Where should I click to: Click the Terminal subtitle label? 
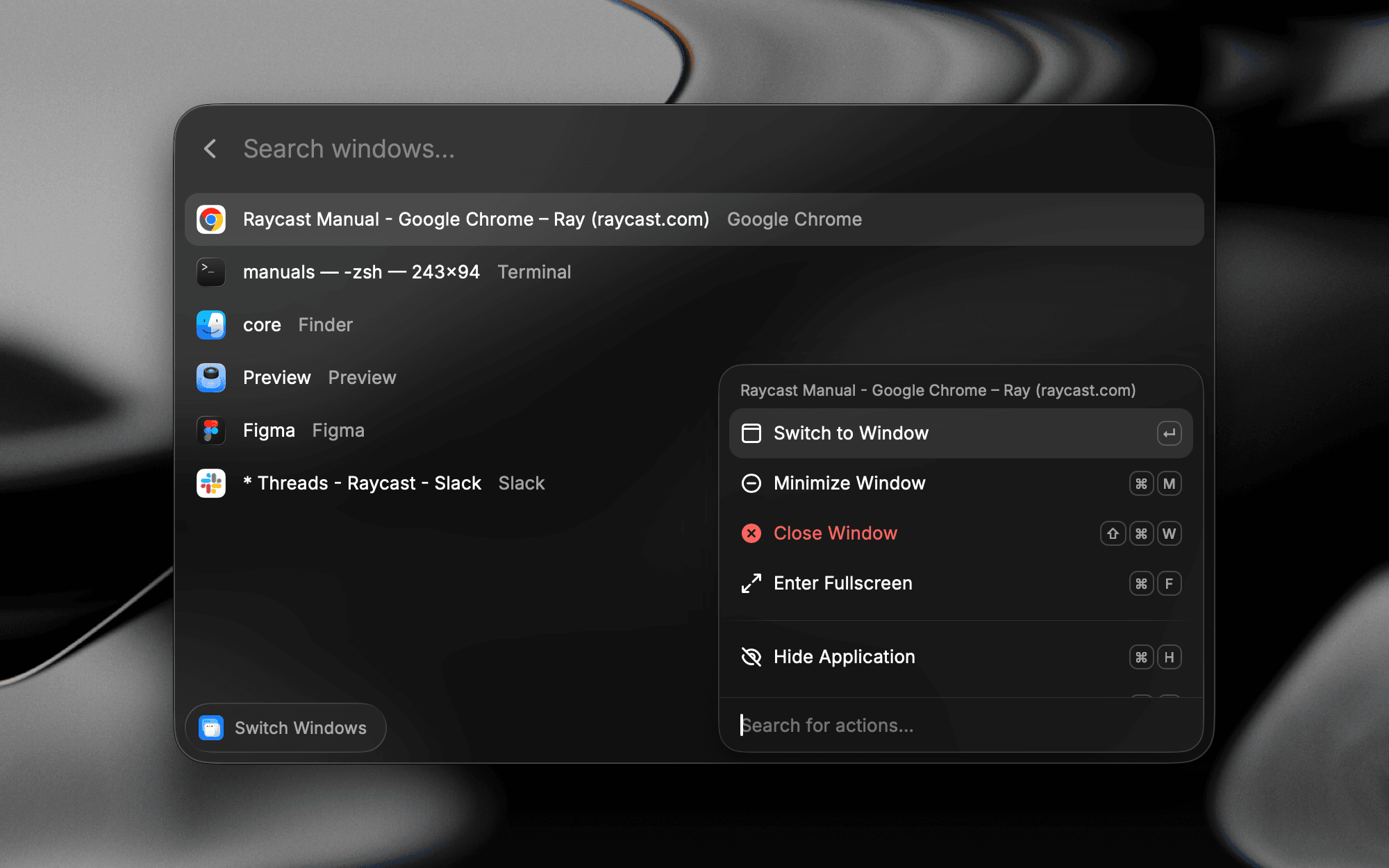pos(534,272)
